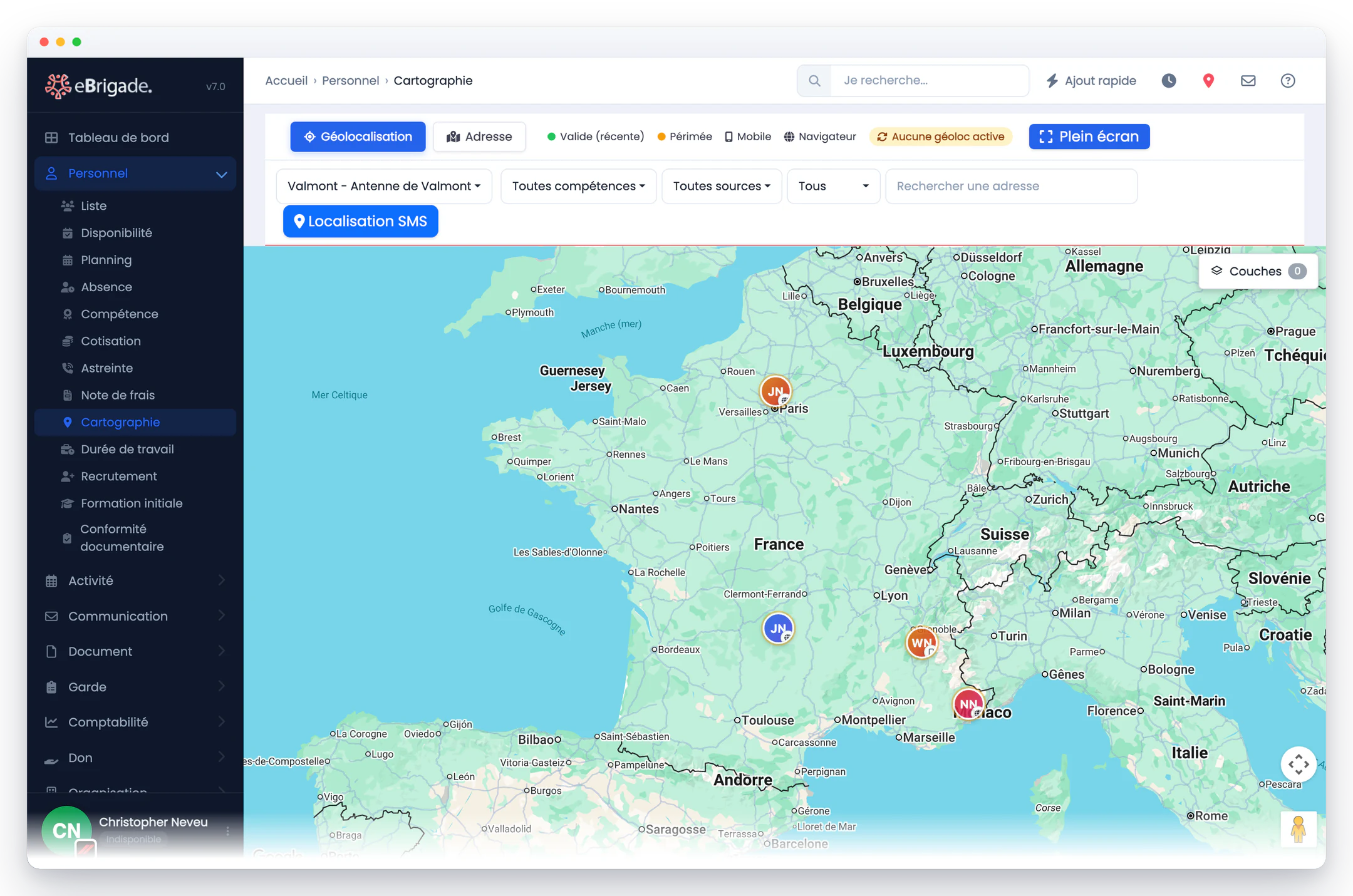
Task: Go to Personnel breadcrumb link
Action: (351, 81)
